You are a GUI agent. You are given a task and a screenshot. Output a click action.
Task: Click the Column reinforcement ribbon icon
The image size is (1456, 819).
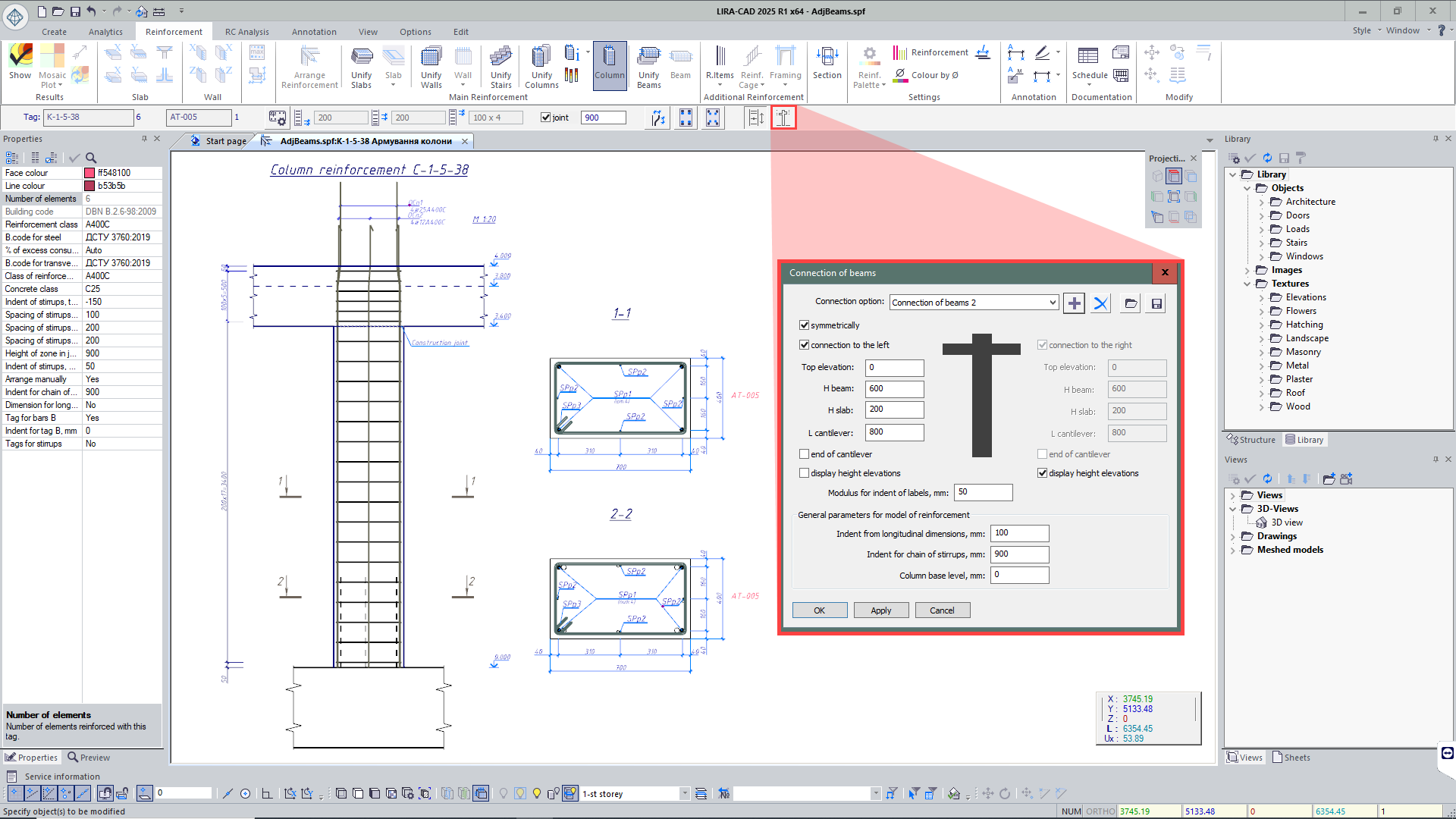pyautogui.click(x=609, y=64)
